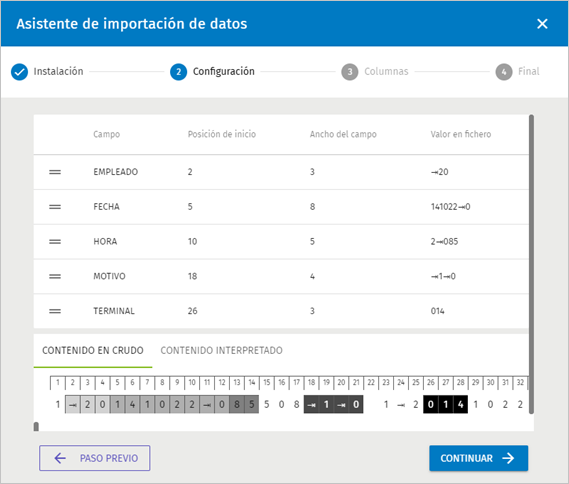The width and height of the screenshot is (569, 484).
Task: Click TERMINAL start position value 26
Action: (192, 311)
